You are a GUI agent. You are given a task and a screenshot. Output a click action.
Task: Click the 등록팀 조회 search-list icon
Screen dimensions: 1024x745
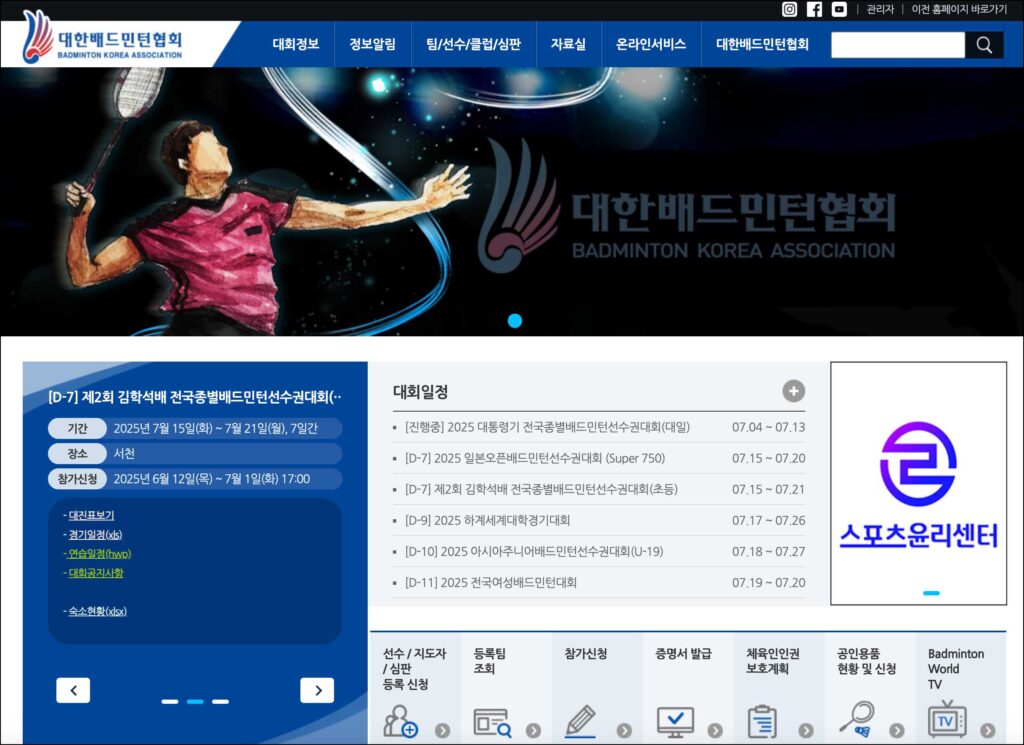(x=492, y=723)
